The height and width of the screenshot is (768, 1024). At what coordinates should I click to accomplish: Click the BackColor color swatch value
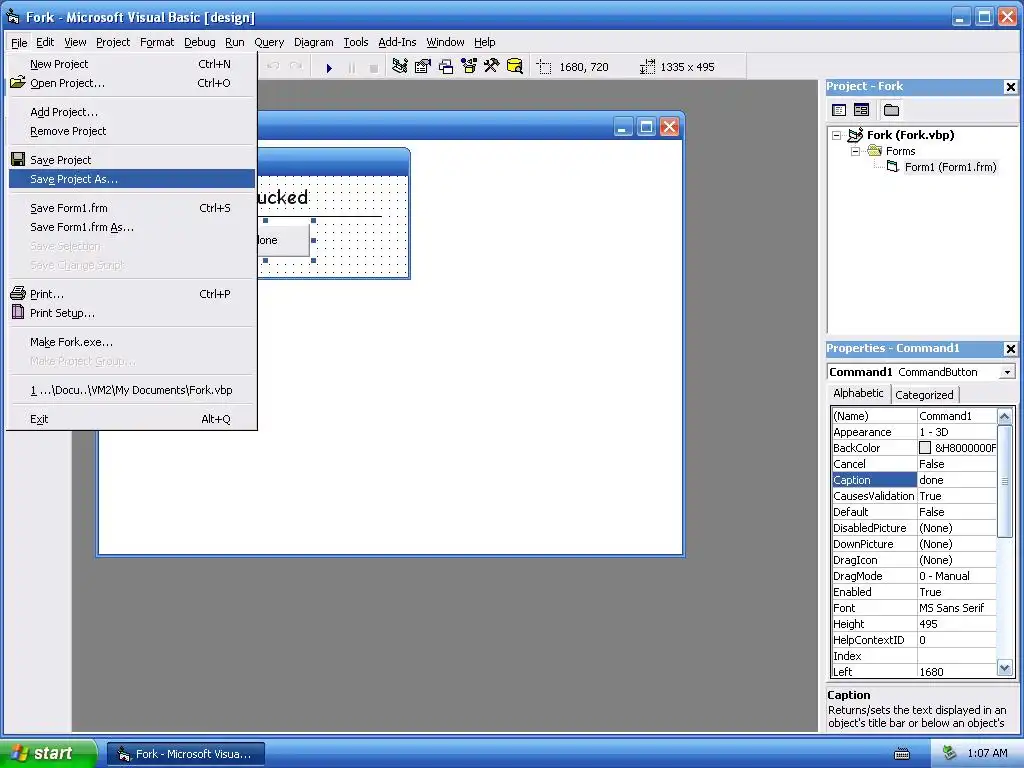[x=925, y=448]
